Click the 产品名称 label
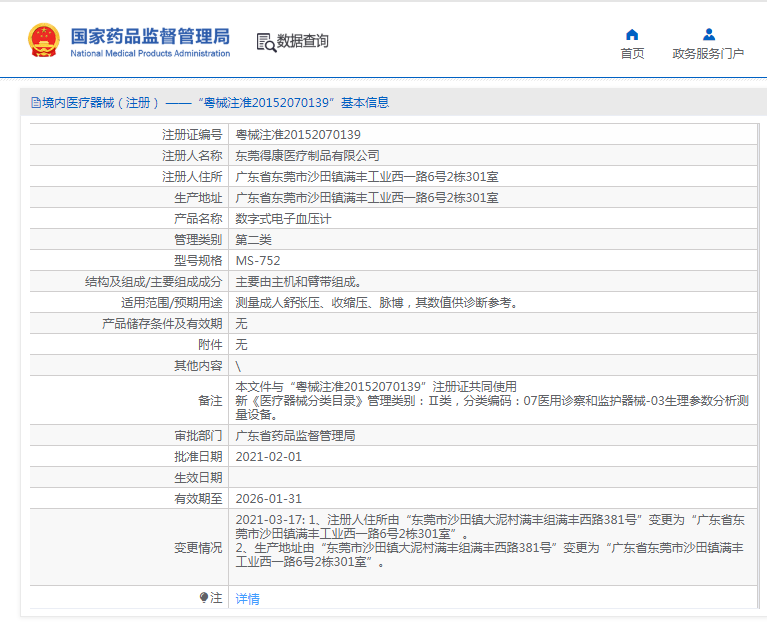The width and height of the screenshot is (767, 628). click(198, 219)
